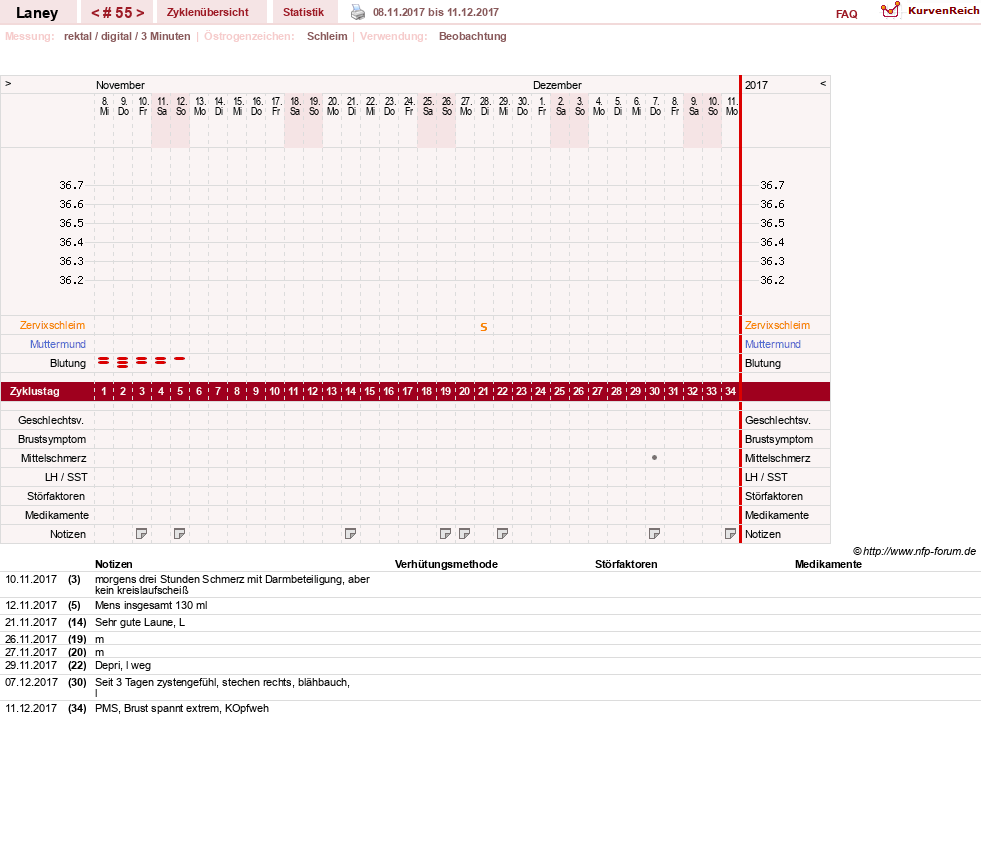Click the 'Mens insgesamt 130 ml' note
Screen dimensions: 981x851
(x=151, y=605)
